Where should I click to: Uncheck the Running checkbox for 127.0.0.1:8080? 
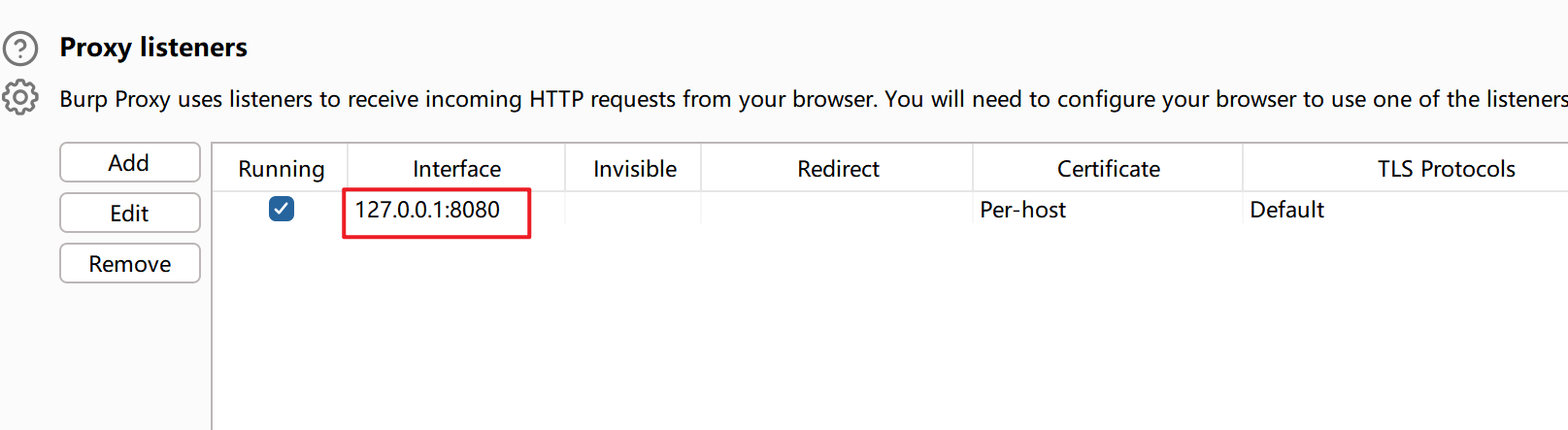282,209
